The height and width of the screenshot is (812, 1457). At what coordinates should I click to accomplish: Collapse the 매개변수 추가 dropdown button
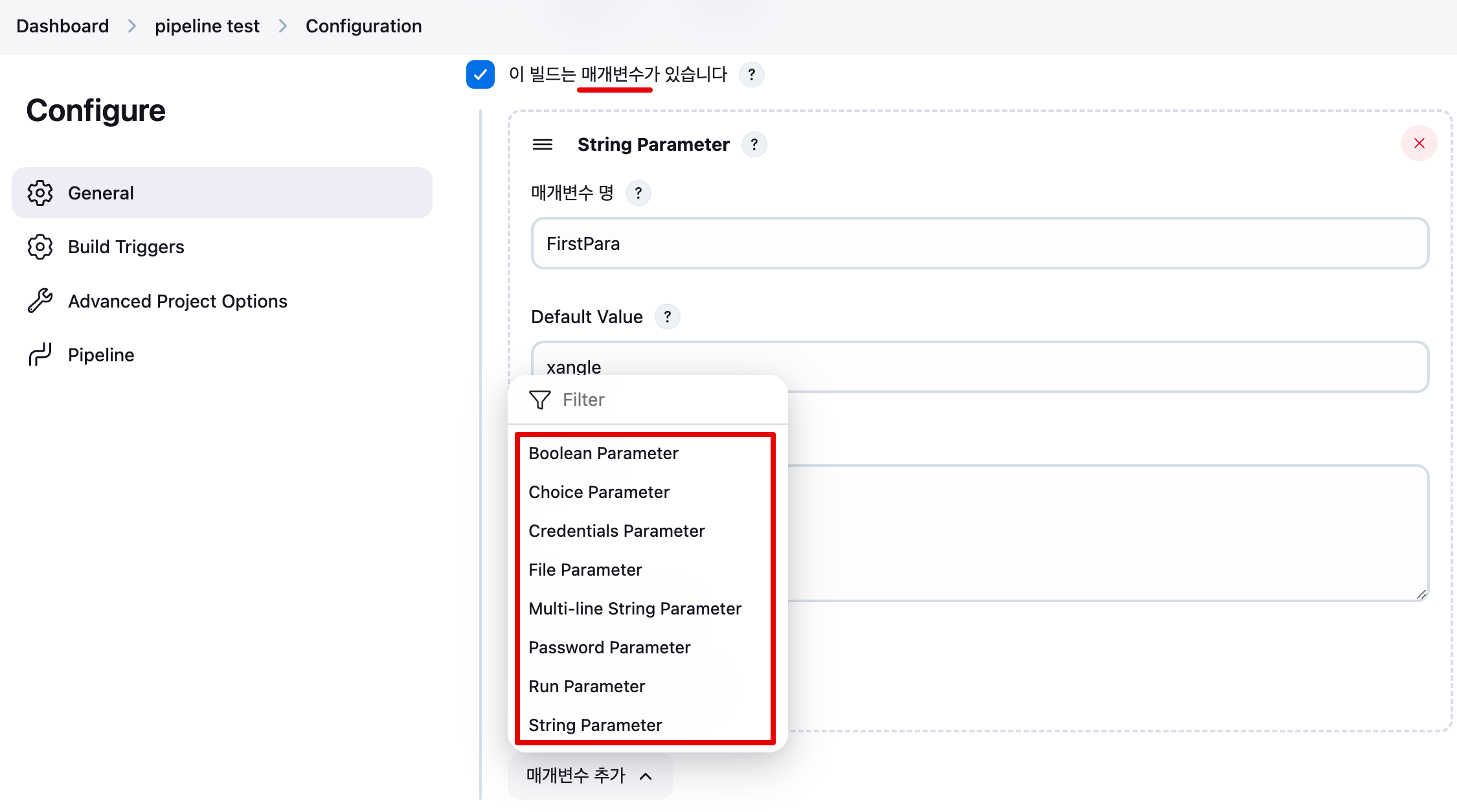click(x=589, y=775)
